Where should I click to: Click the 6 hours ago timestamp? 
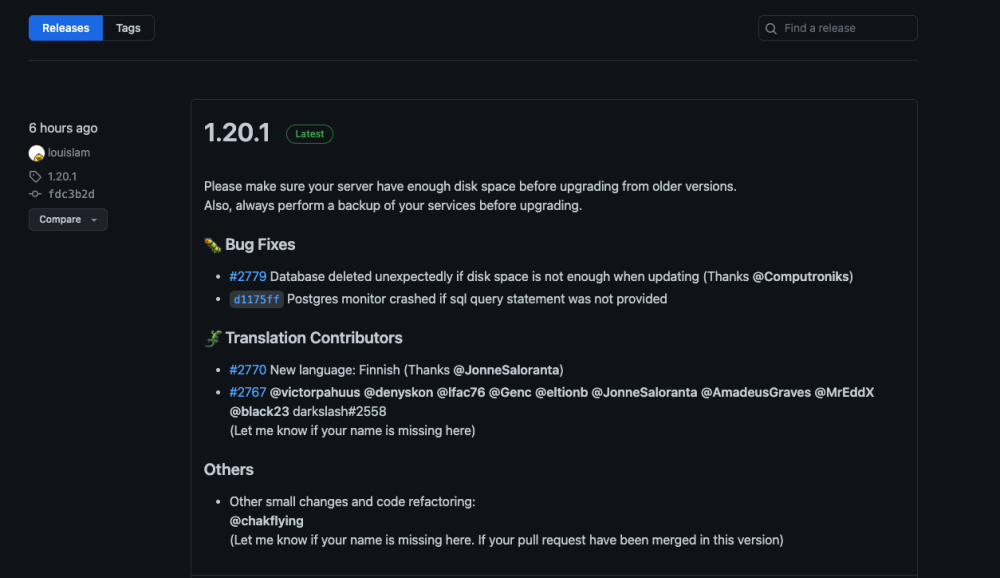point(63,128)
